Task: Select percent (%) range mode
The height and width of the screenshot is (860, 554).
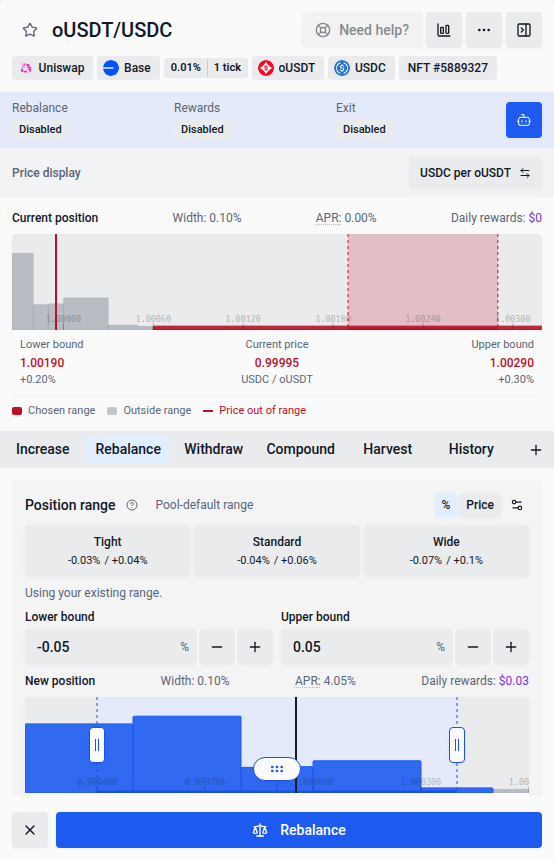Action: click(446, 505)
